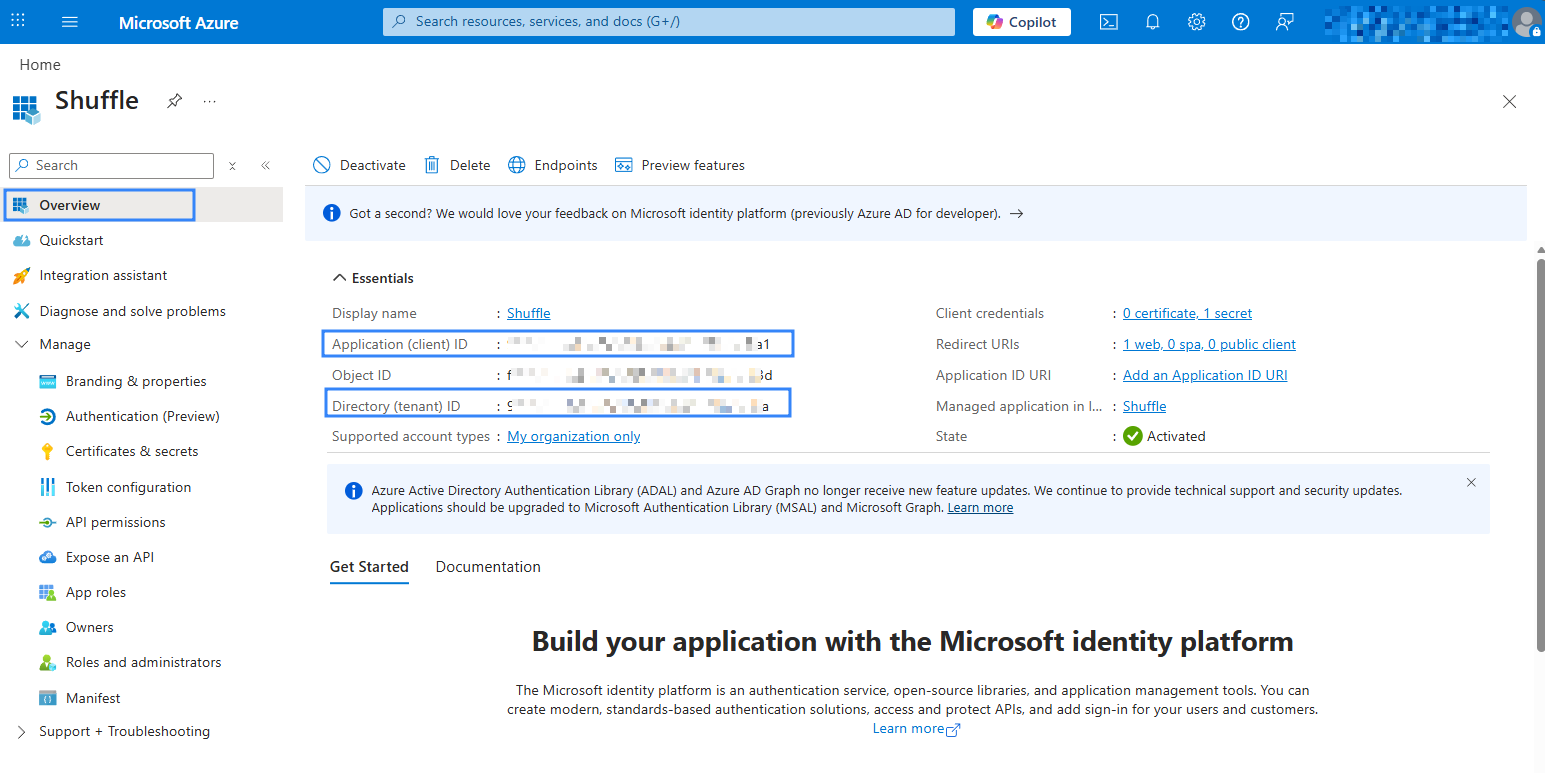Open Copilot from the top bar
This screenshot has width=1545, height=773.
pyautogui.click(x=1021, y=21)
